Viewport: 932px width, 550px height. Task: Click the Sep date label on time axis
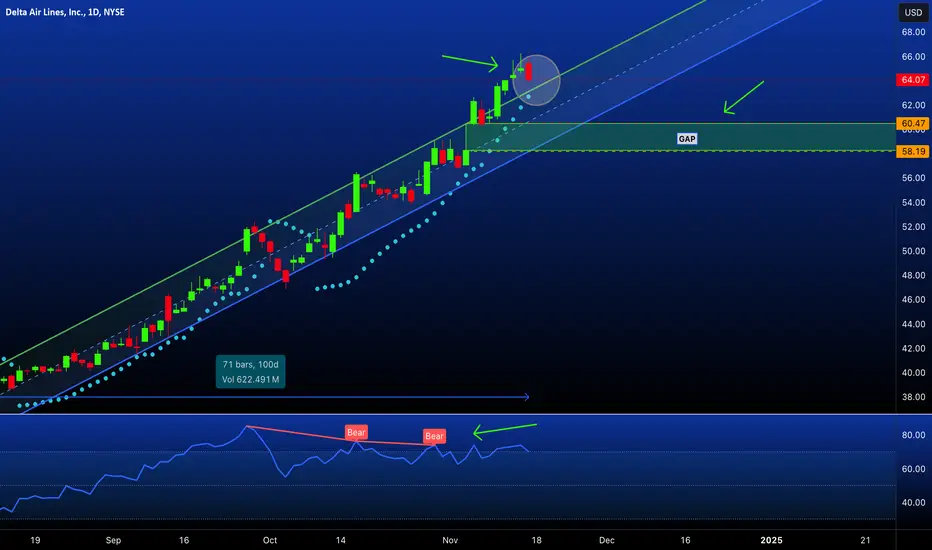click(x=113, y=540)
